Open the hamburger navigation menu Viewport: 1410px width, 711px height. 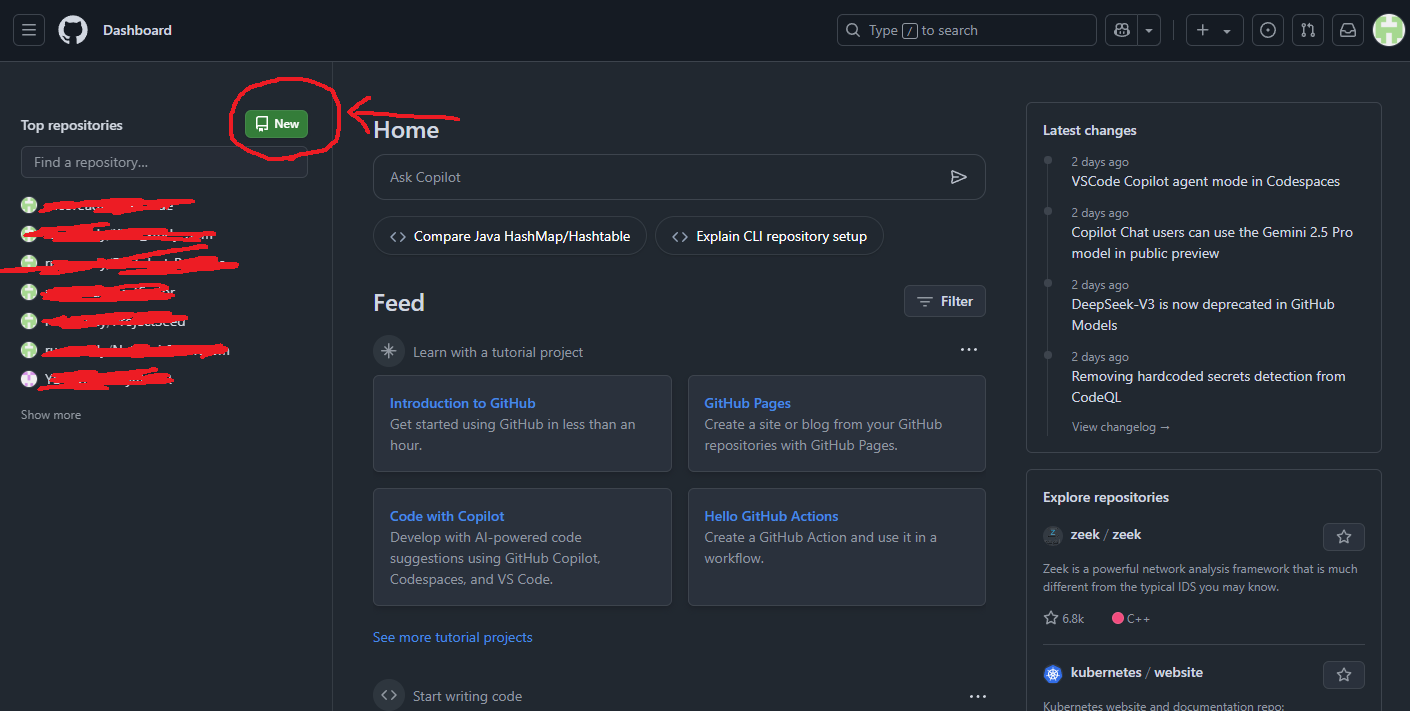pyautogui.click(x=29, y=30)
